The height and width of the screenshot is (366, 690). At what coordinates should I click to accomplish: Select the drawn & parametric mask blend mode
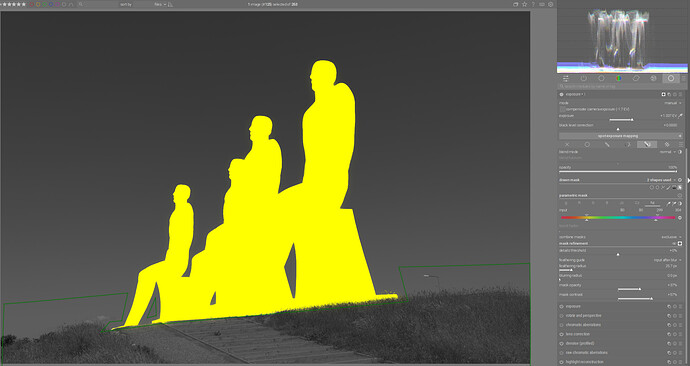pos(647,144)
